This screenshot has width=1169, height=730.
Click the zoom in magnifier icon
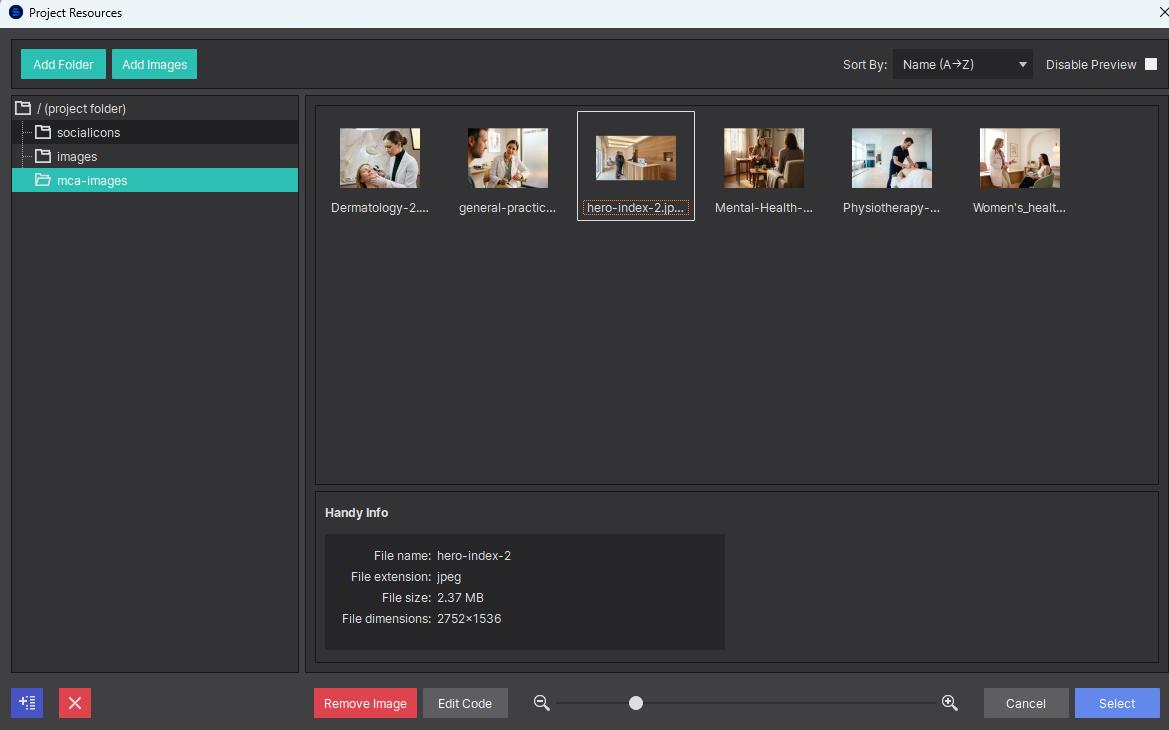(x=949, y=702)
